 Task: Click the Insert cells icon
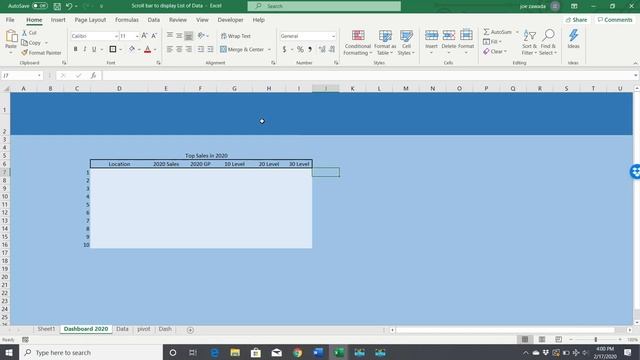(431, 36)
